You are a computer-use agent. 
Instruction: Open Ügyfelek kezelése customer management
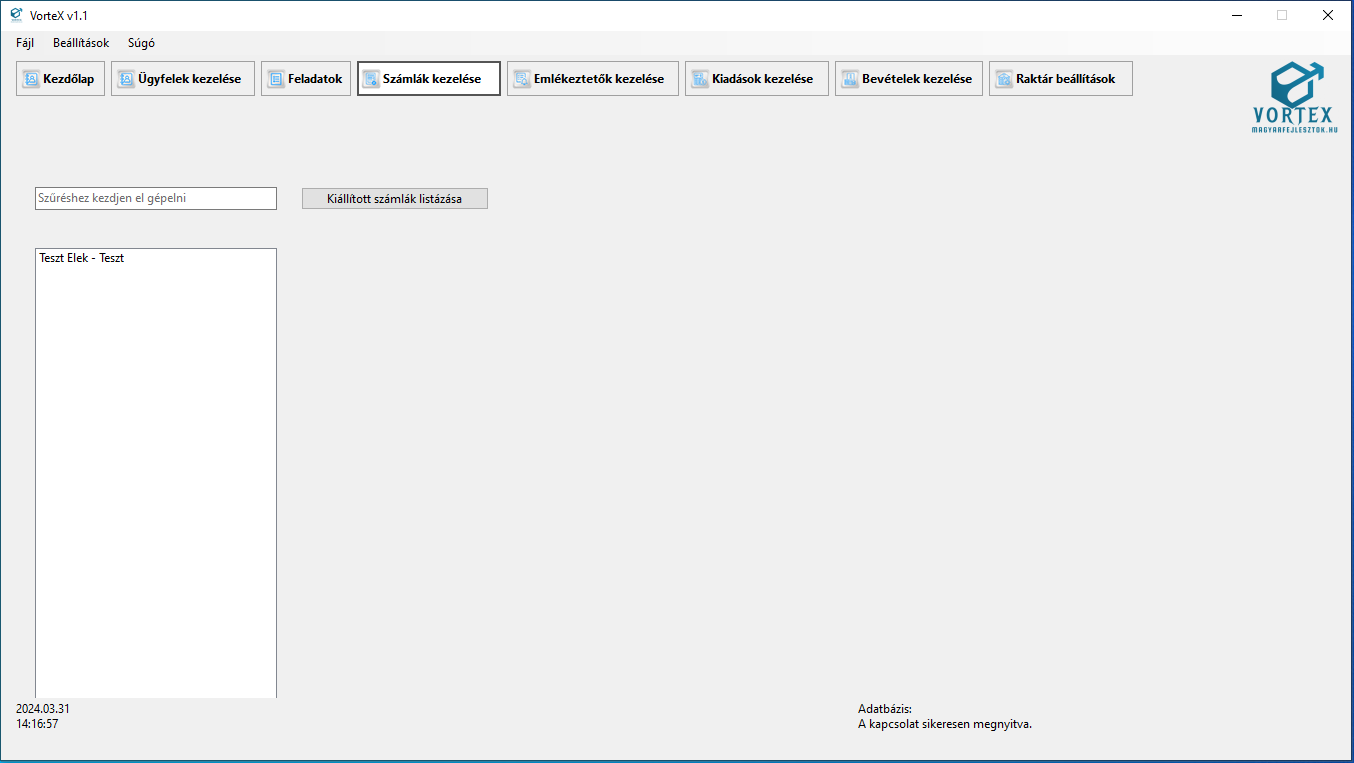tap(183, 79)
